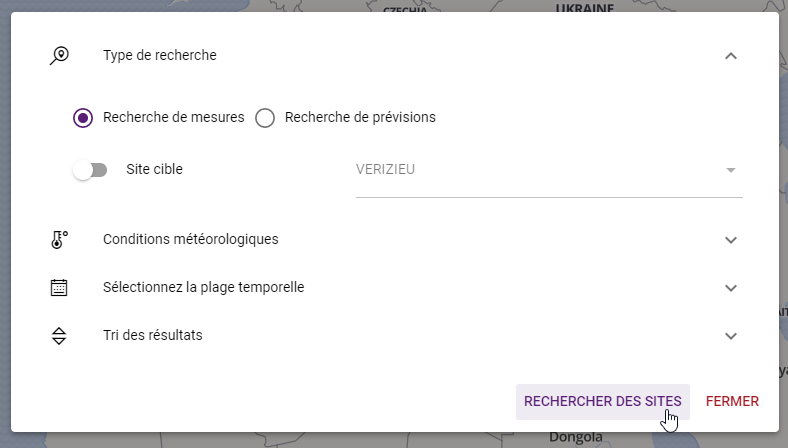Click the magnifier pin search type icon
The image size is (788, 448).
(x=59, y=55)
